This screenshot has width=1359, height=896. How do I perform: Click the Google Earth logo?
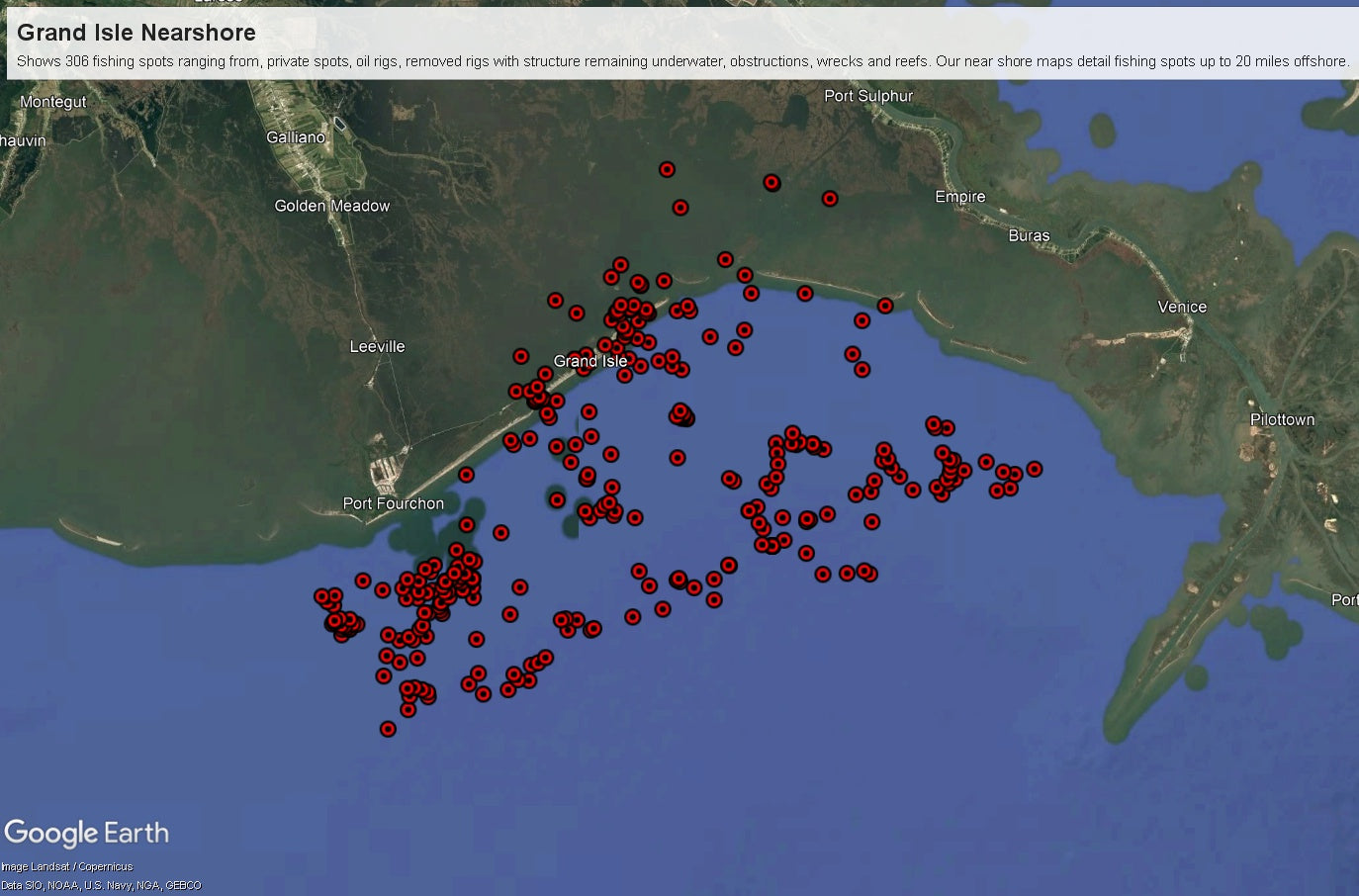[x=87, y=833]
